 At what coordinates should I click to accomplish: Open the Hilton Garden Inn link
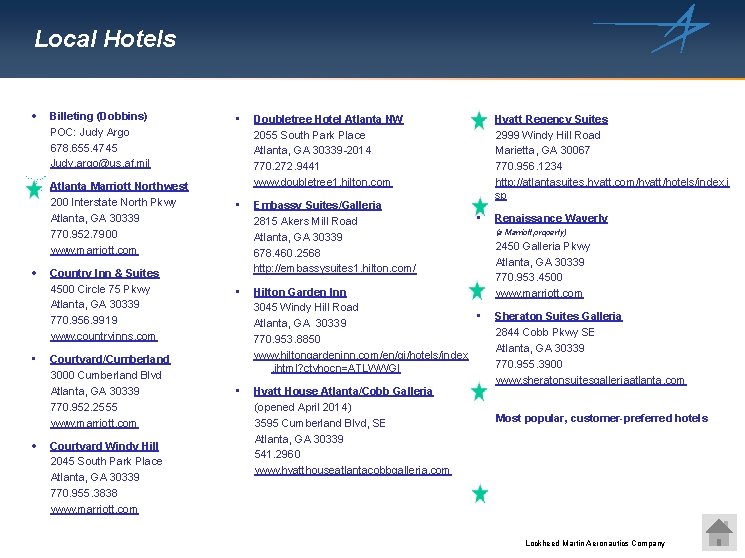300,292
